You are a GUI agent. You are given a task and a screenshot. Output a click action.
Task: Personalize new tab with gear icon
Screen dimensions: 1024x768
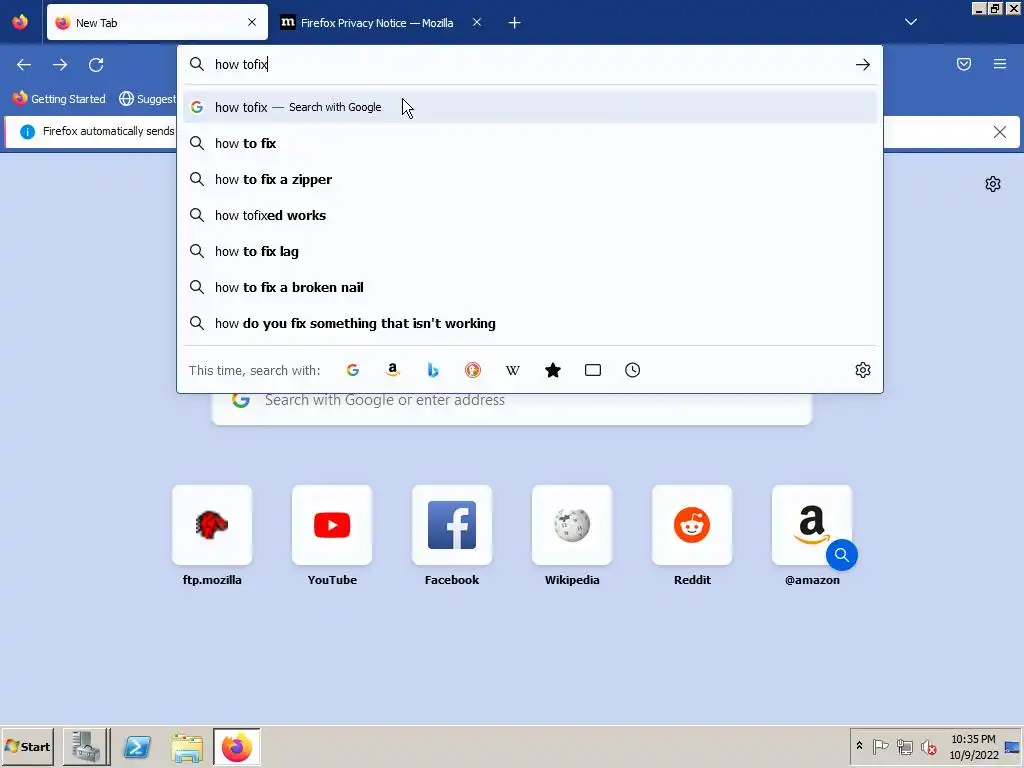pos(993,184)
